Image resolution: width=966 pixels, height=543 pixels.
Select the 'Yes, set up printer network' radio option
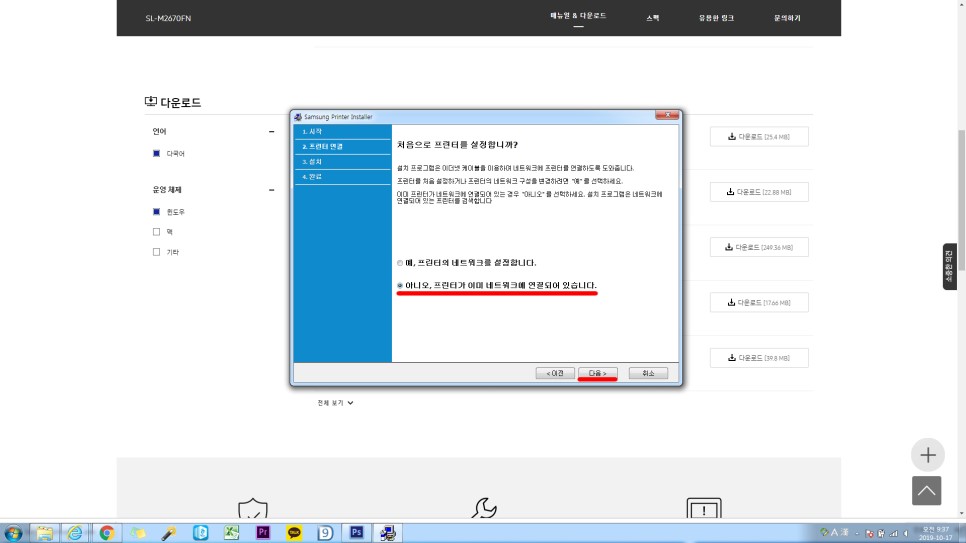[x=400, y=263]
